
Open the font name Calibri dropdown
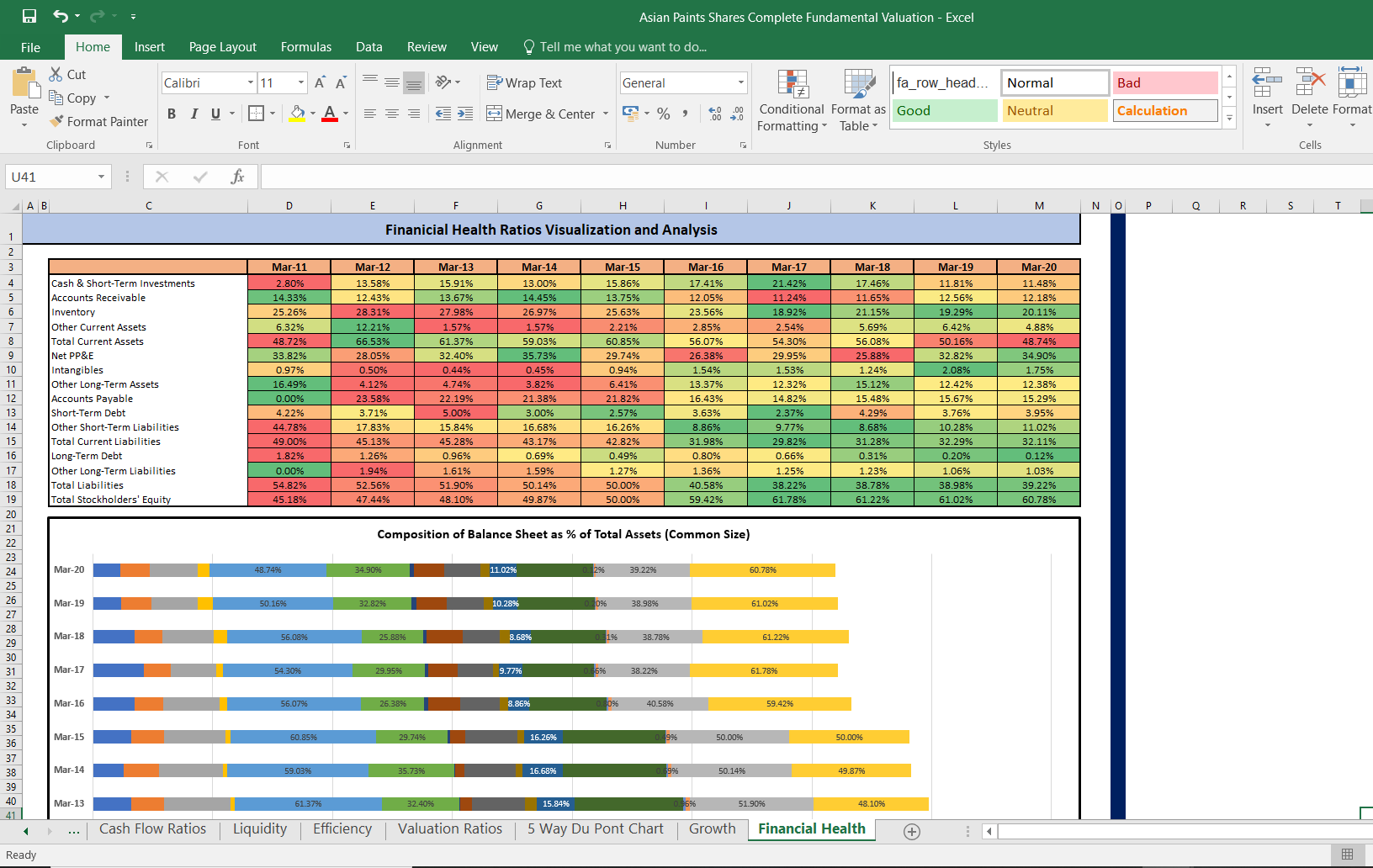pyautogui.click(x=251, y=82)
